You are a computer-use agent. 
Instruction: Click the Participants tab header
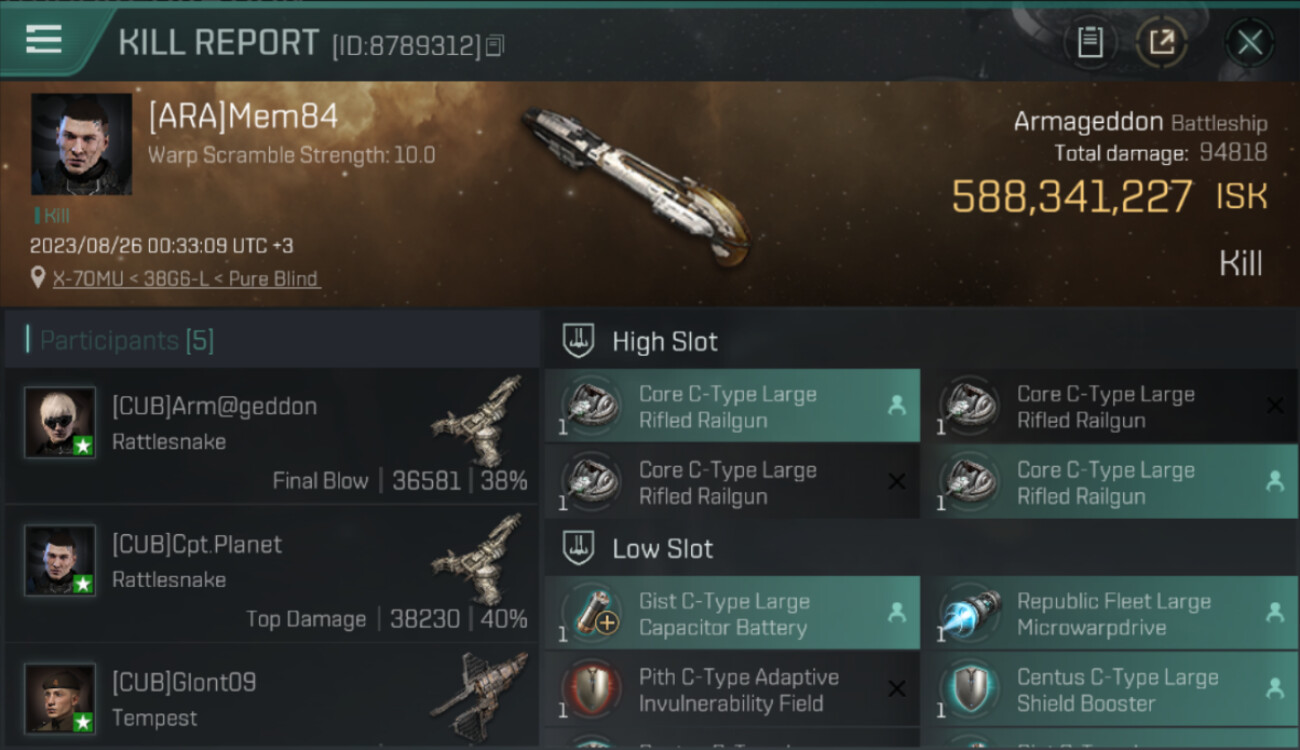pyautogui.click(x=126, y=340)
